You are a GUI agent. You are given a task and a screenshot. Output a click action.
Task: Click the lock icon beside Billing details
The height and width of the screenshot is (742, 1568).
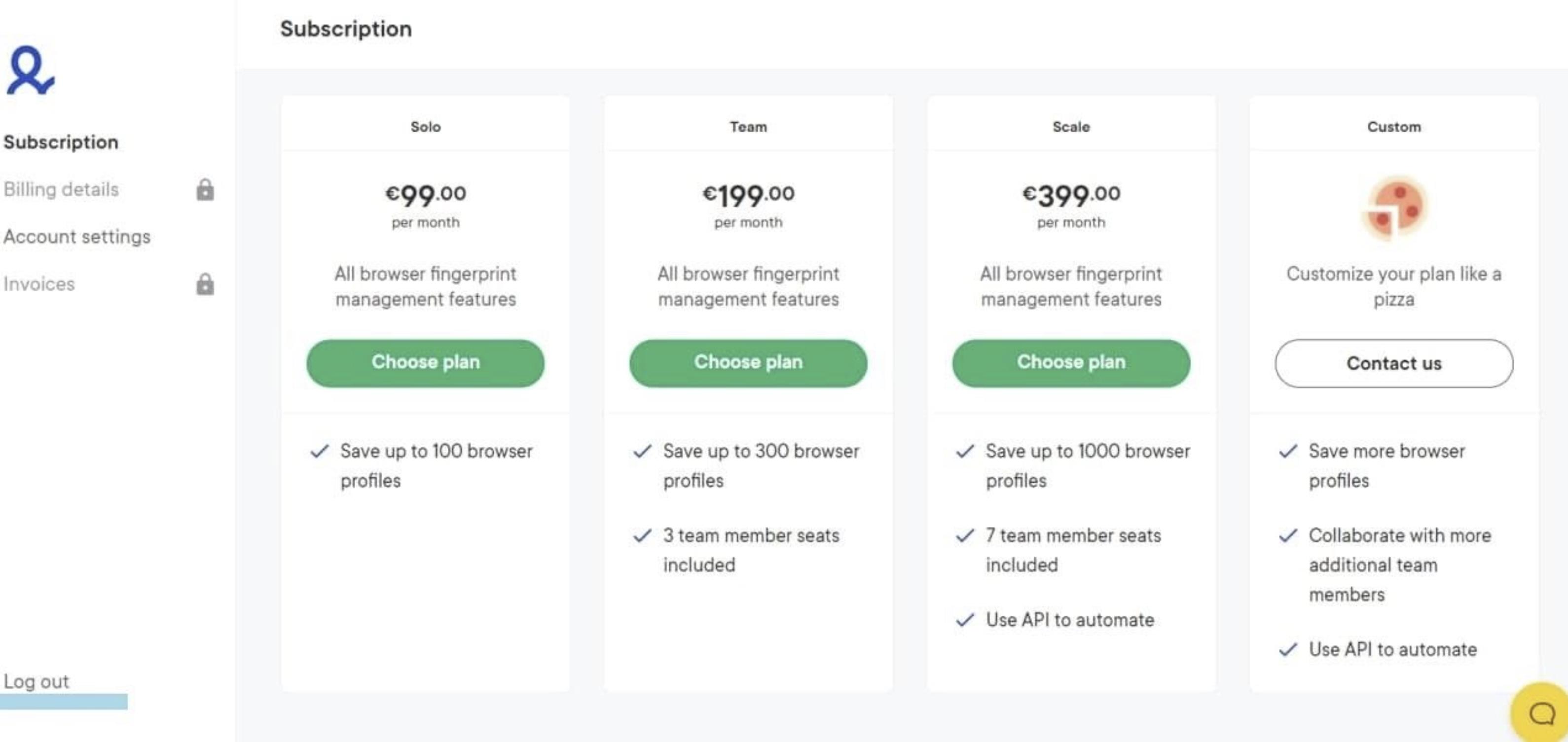[205, 190]
